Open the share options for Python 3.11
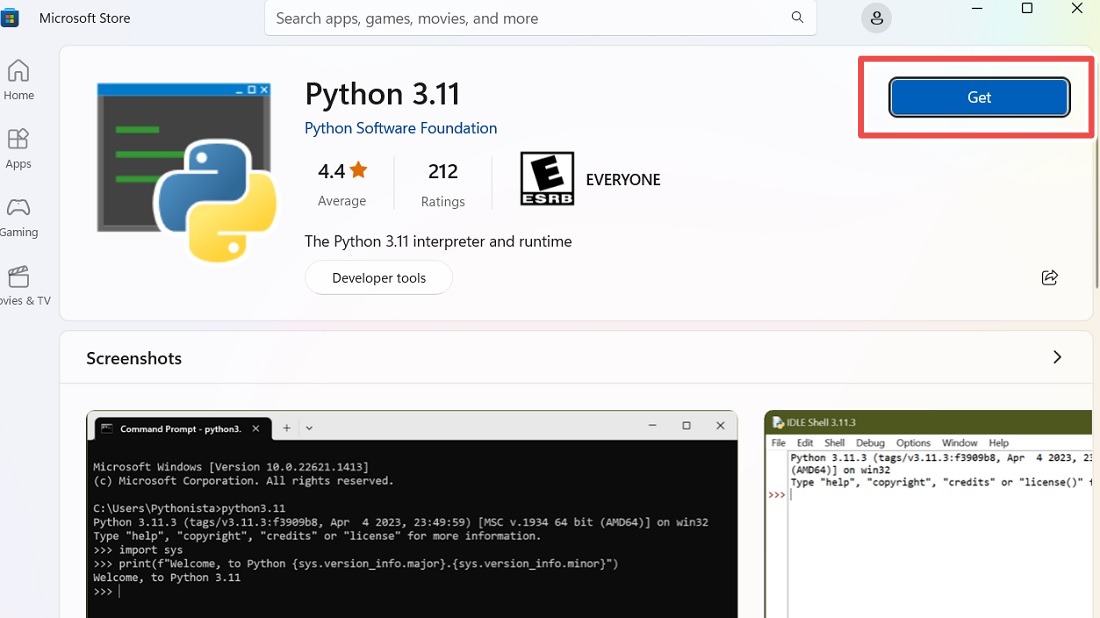The height and width of the screenshot is (618, 1100). click(1049, 277)
